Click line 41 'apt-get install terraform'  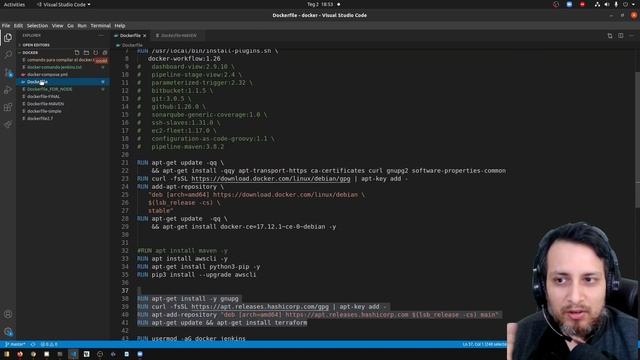pos(222,323)
